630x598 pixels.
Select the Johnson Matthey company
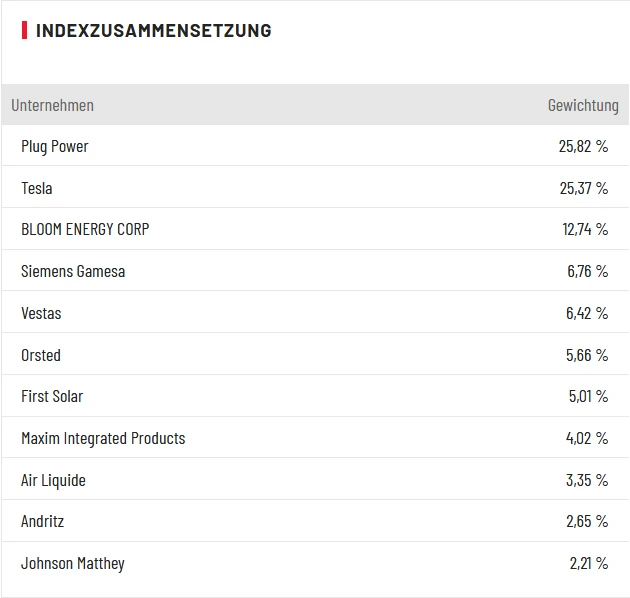tap(73, 563)
